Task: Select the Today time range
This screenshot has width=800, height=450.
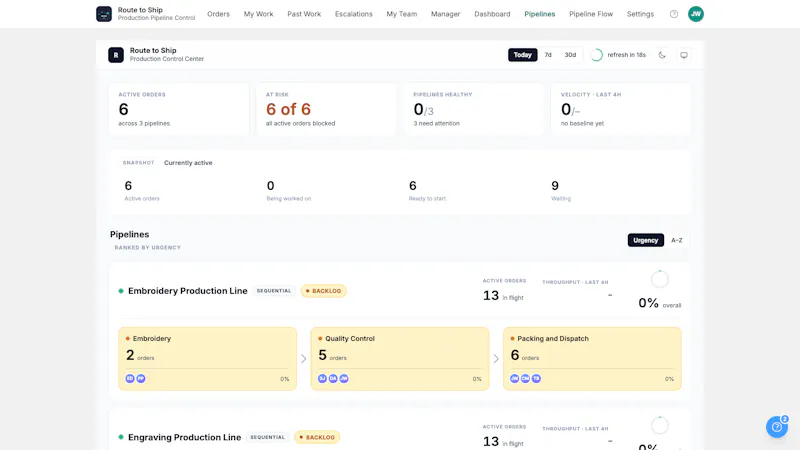Action: [522, 55]
